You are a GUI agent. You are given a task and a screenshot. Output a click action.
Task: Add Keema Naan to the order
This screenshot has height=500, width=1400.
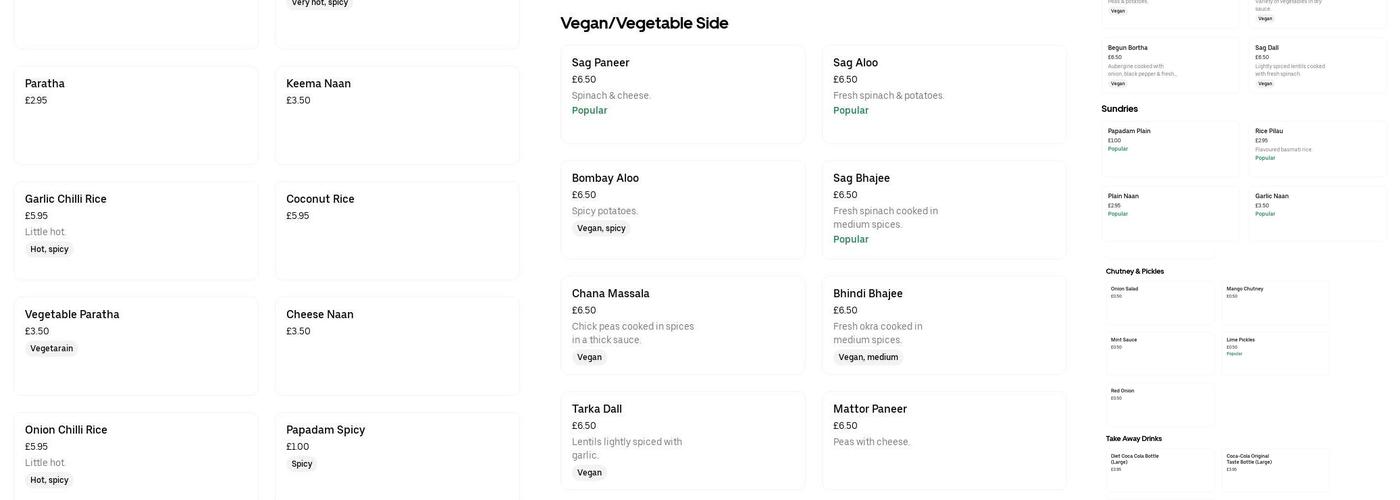[397, 115]
